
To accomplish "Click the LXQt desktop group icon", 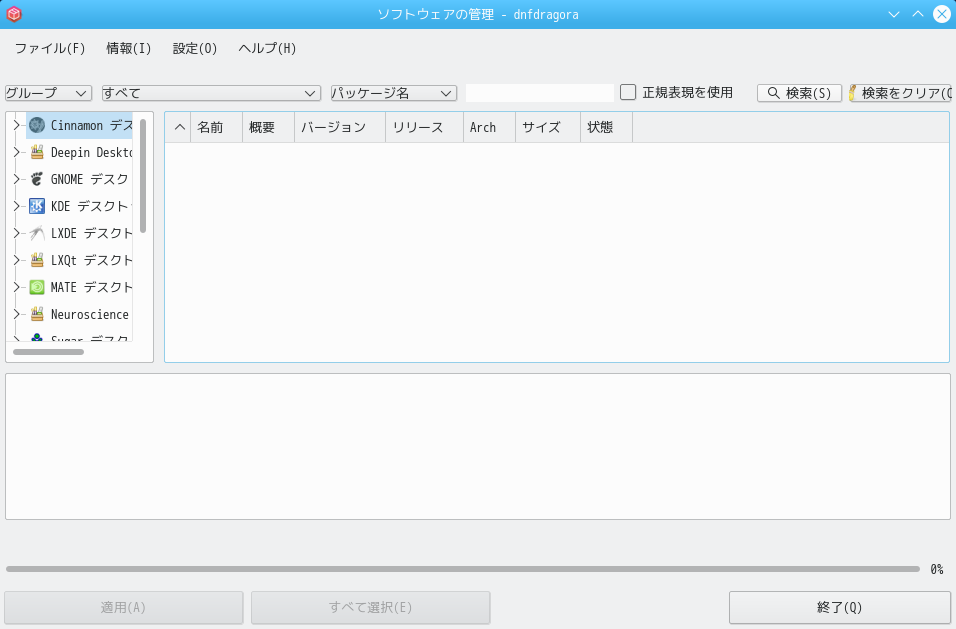I will tap(37, 260).
